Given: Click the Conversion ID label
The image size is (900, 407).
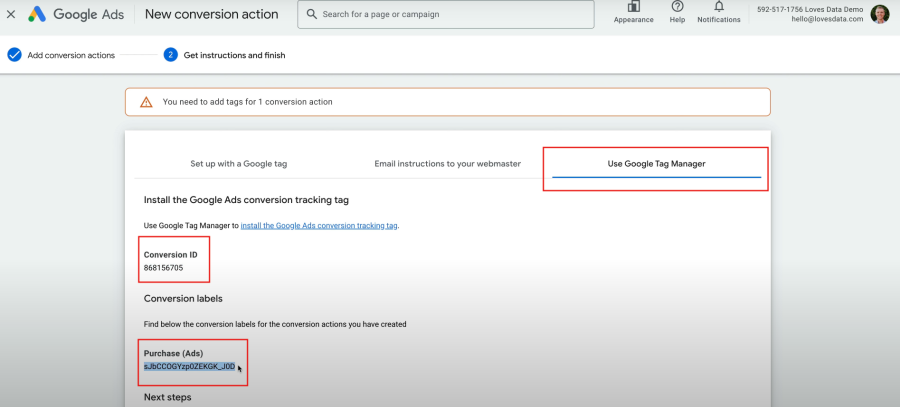Looking at the screenshot, I should coord(170,255).
